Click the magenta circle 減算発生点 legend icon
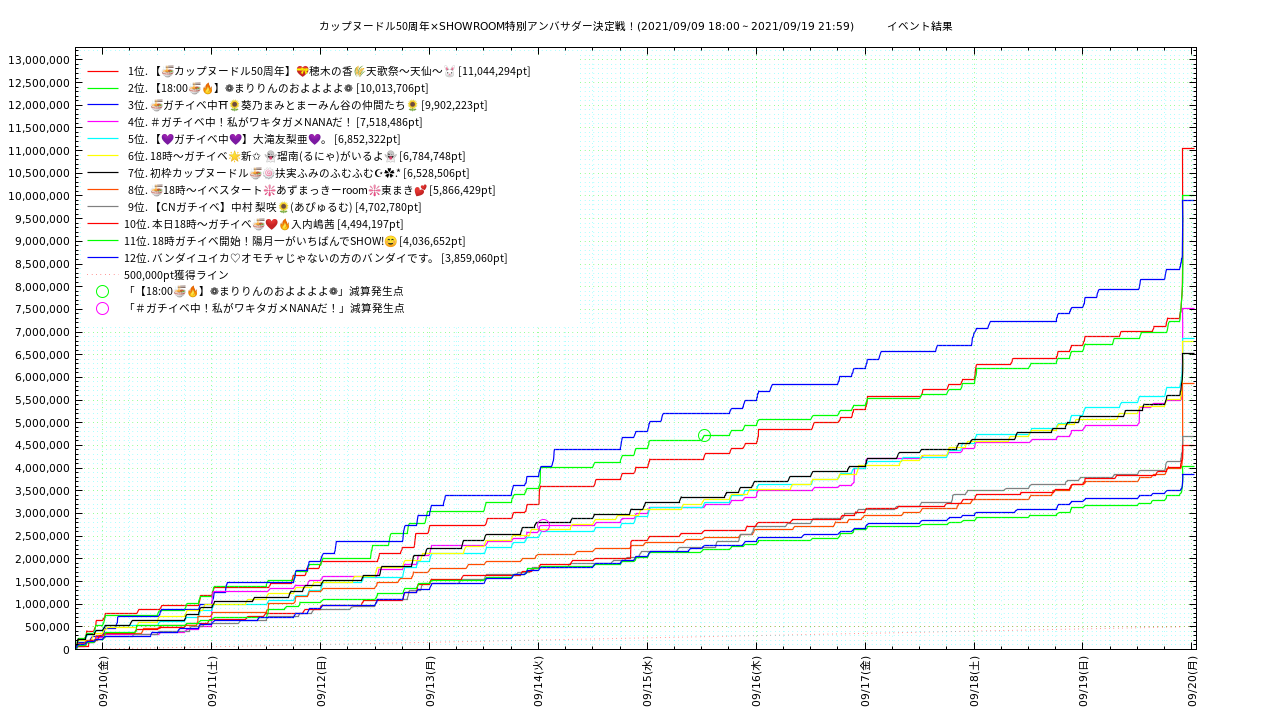 [x=102, y=309]
